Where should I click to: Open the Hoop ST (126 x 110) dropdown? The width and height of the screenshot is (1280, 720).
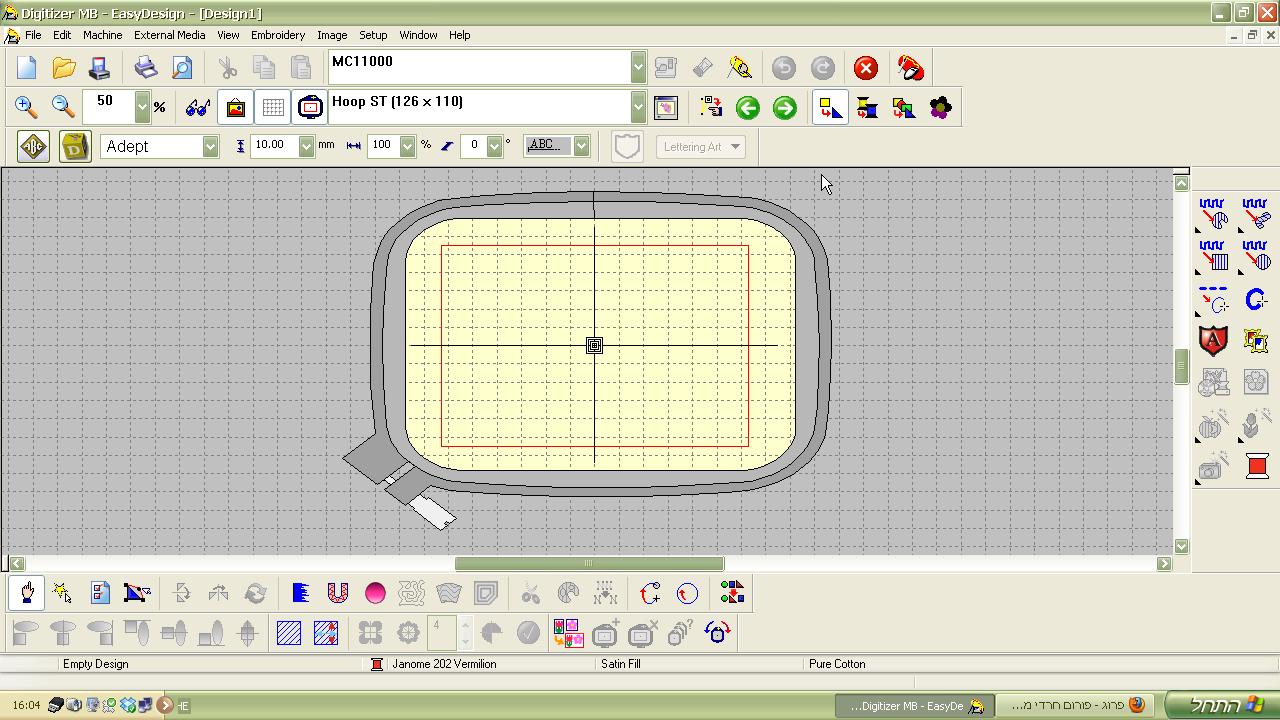coord(638,107)
